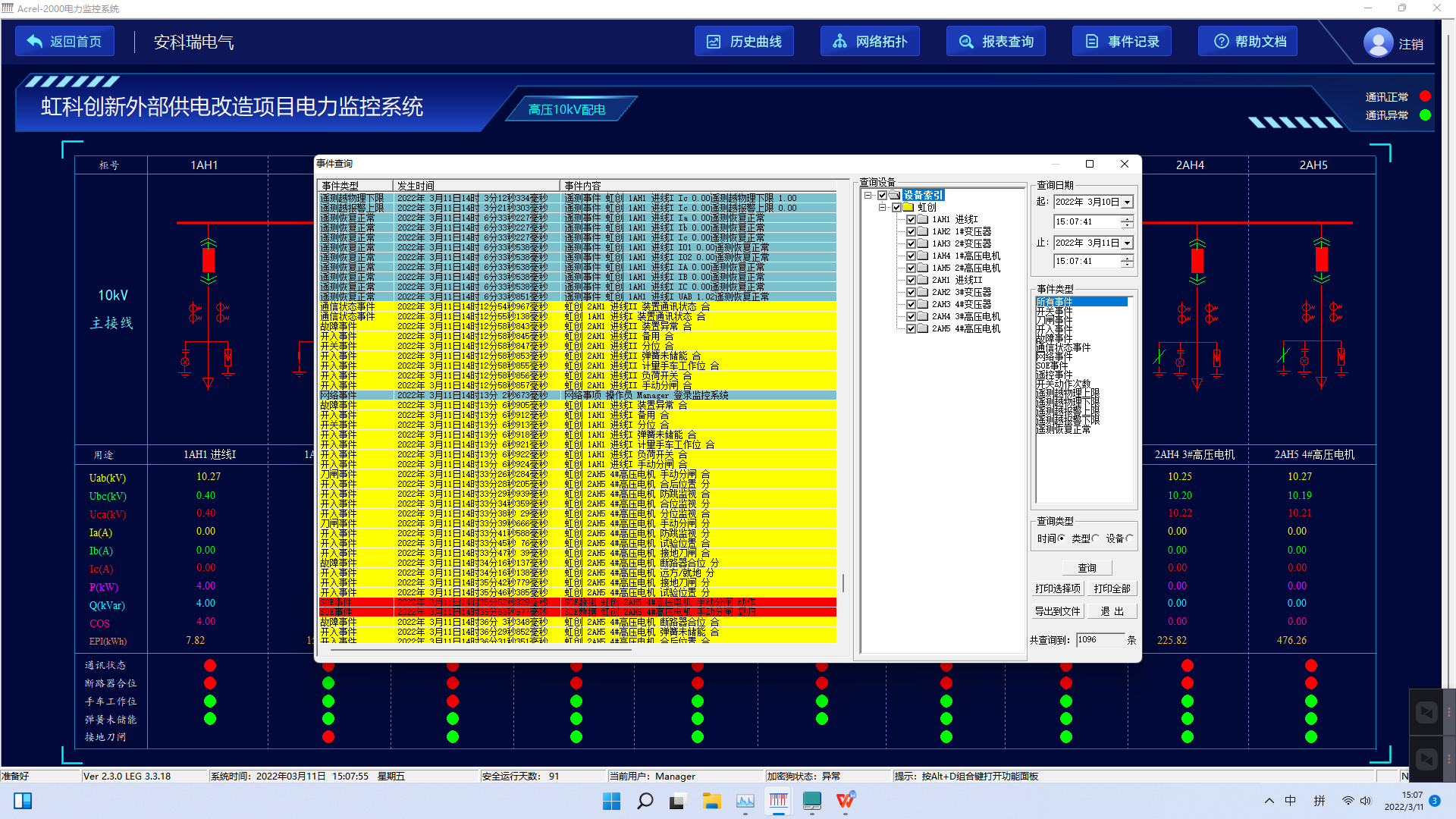
Task: Click the 帮助文档 question mark icon
Action: [1221, 42]
